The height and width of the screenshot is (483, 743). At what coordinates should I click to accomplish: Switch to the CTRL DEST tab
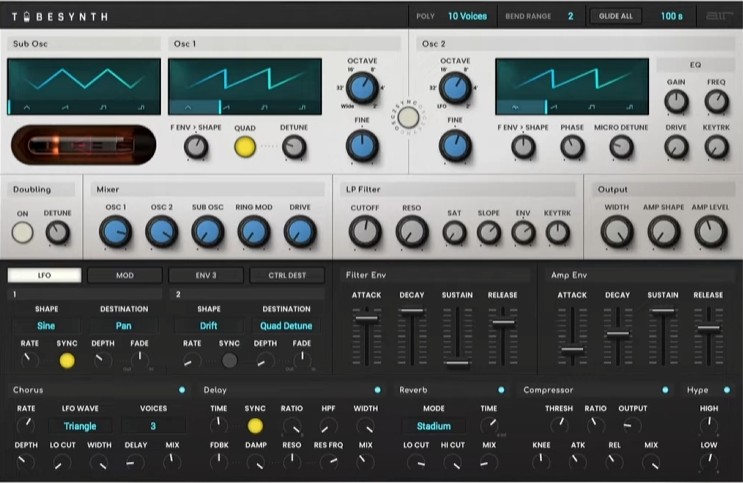pyautogui.click(x=287, y=275)
